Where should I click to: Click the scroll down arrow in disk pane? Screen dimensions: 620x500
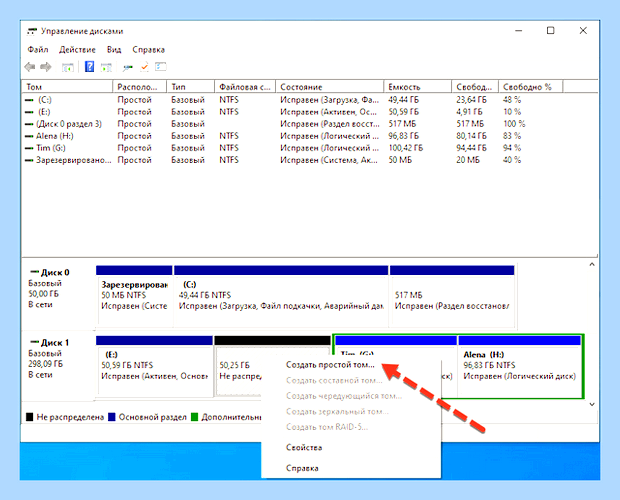click(x=592, y=404)
